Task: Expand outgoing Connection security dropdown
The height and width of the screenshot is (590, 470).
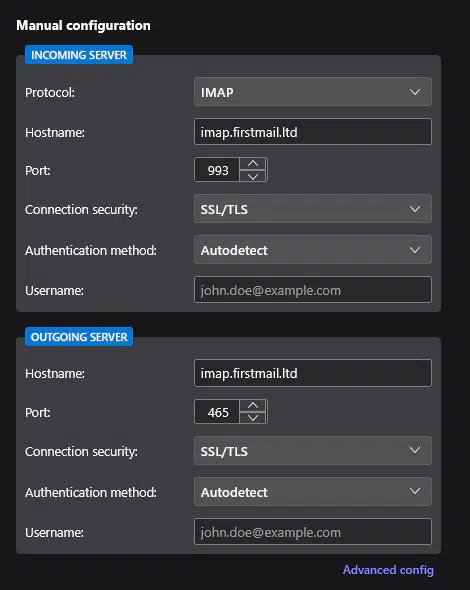Action: click(x=313, y=451)
